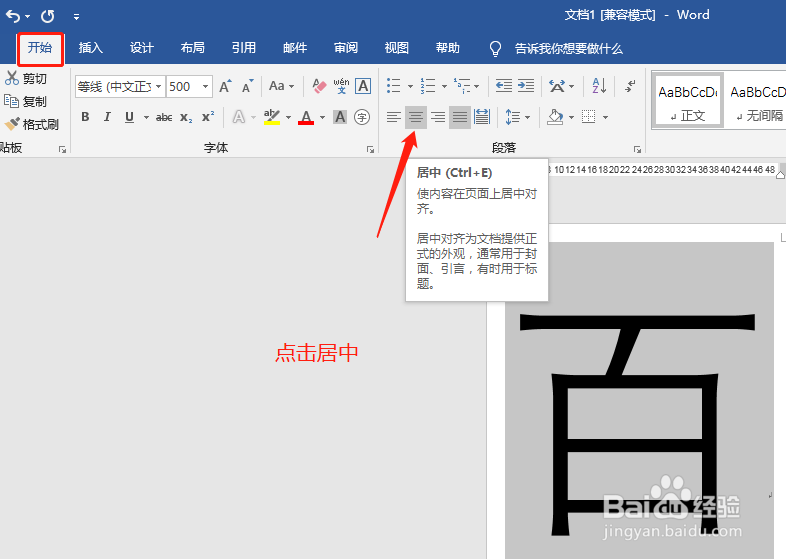Apply the red font color
The image size is (786, 559).
306,117
